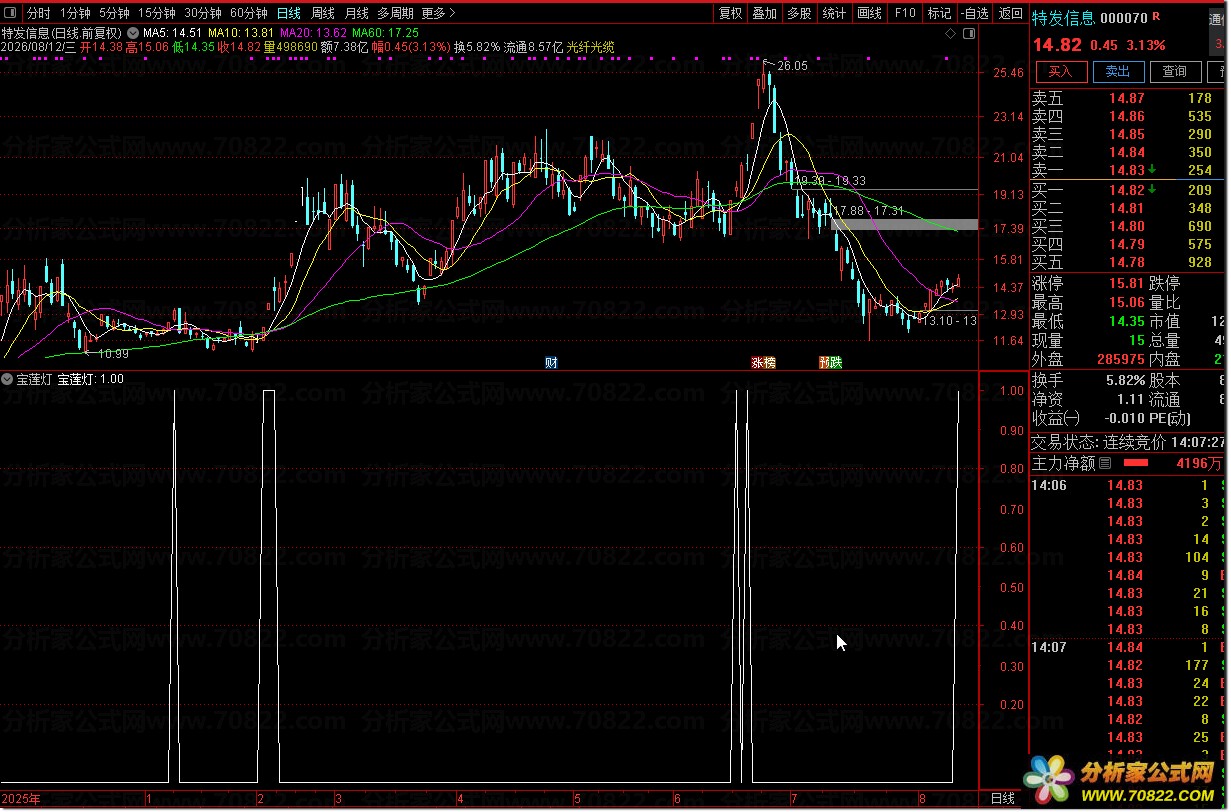
Task: Click the 2025年 label on the time axis
Action: click(21, 799)
